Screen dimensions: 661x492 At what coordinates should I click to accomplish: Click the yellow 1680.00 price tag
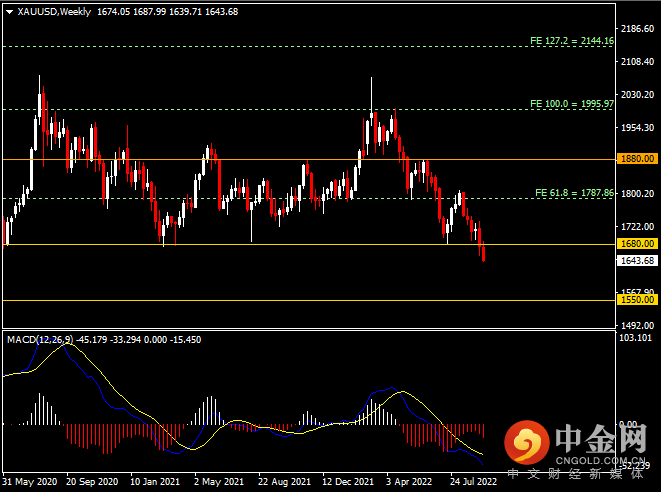(637, 244)
